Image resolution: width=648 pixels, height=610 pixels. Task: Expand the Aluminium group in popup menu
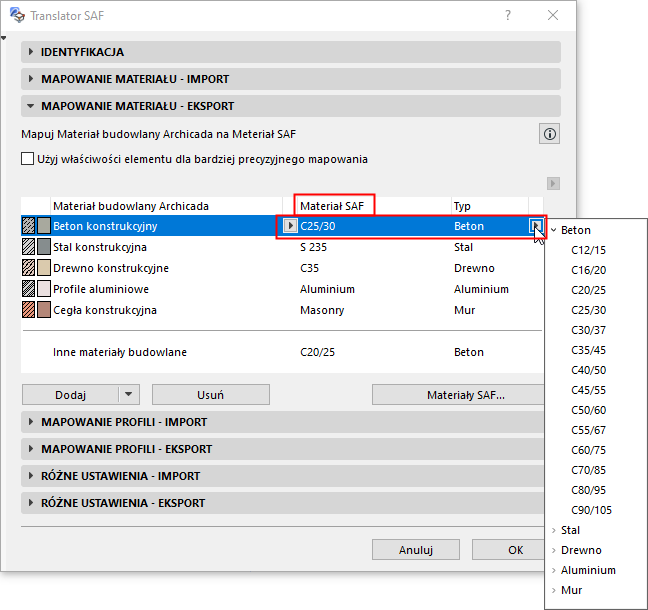click(x=554, y=570)
